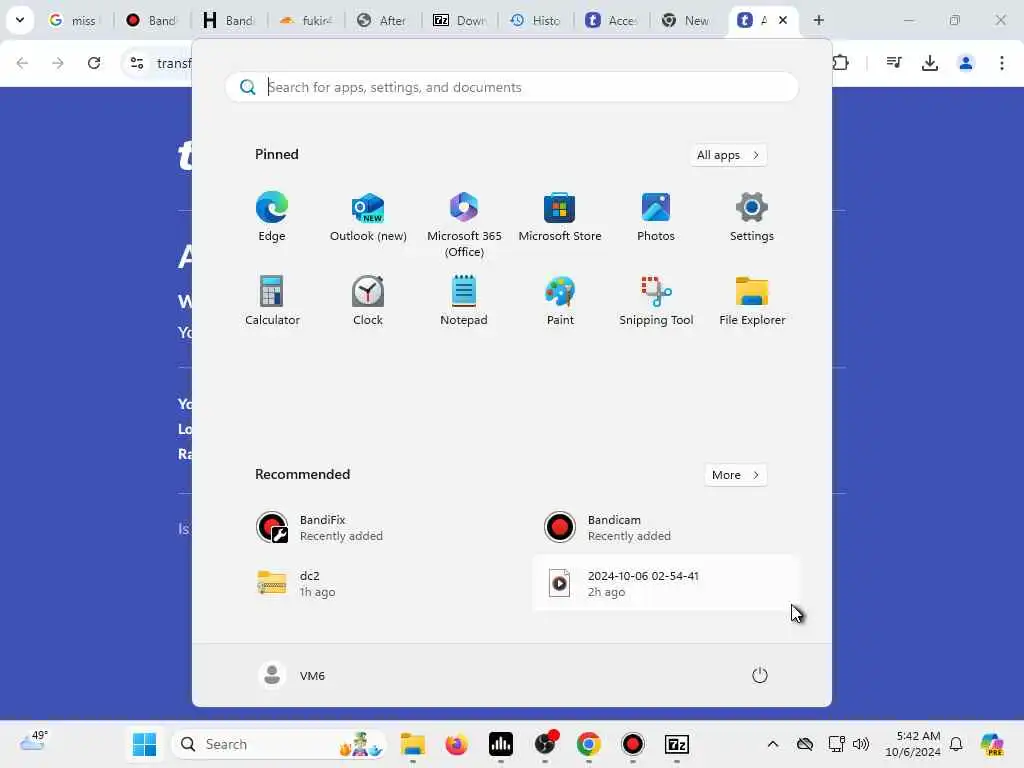Open Settings gear in Pinned
This screenshot has height=768, width=1024.
click(752, 217)
